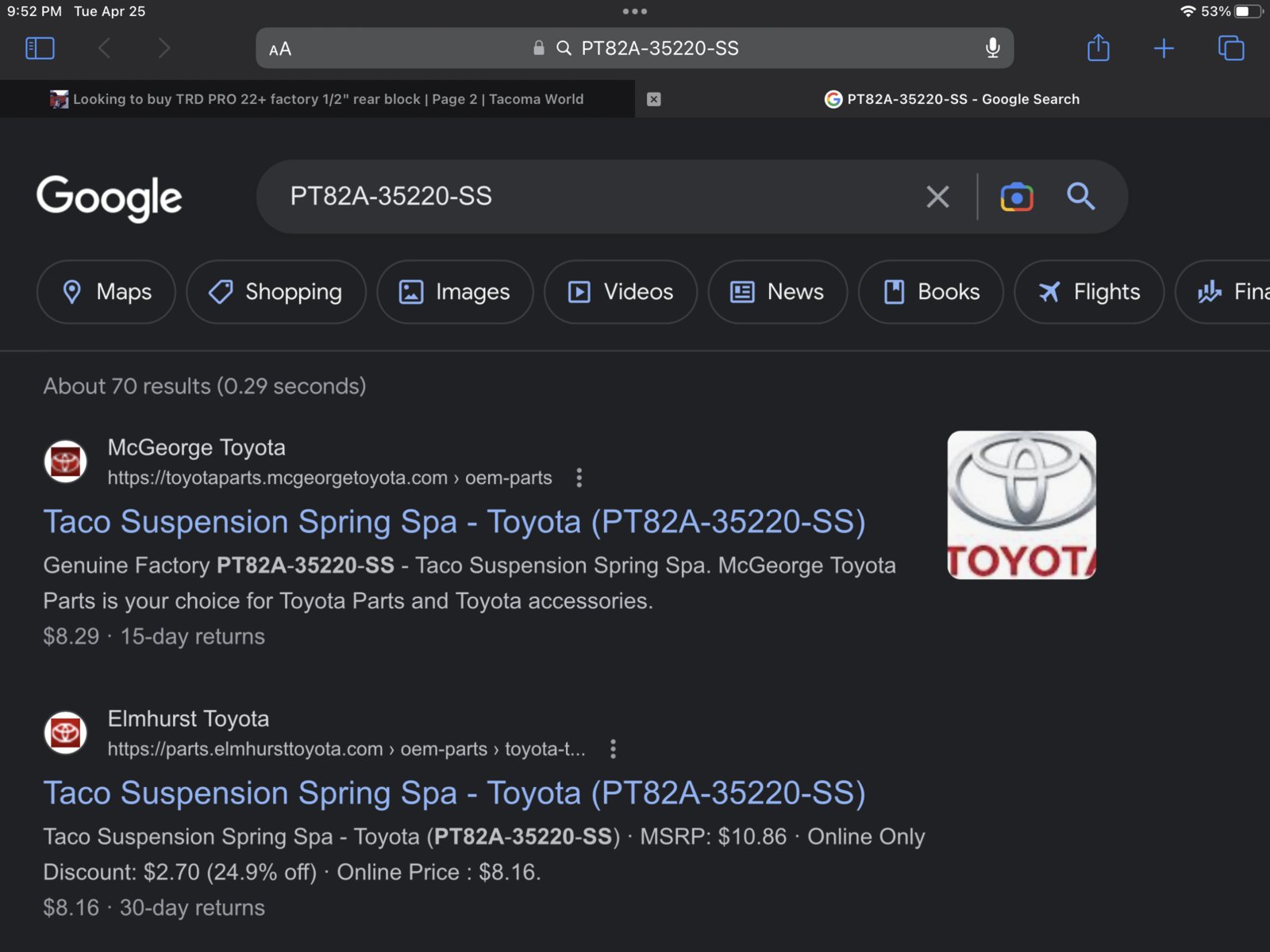The width and height of the screenshot is (1270, 952).
Task: Show the tab overview icon
Action: pos(1231,48)
